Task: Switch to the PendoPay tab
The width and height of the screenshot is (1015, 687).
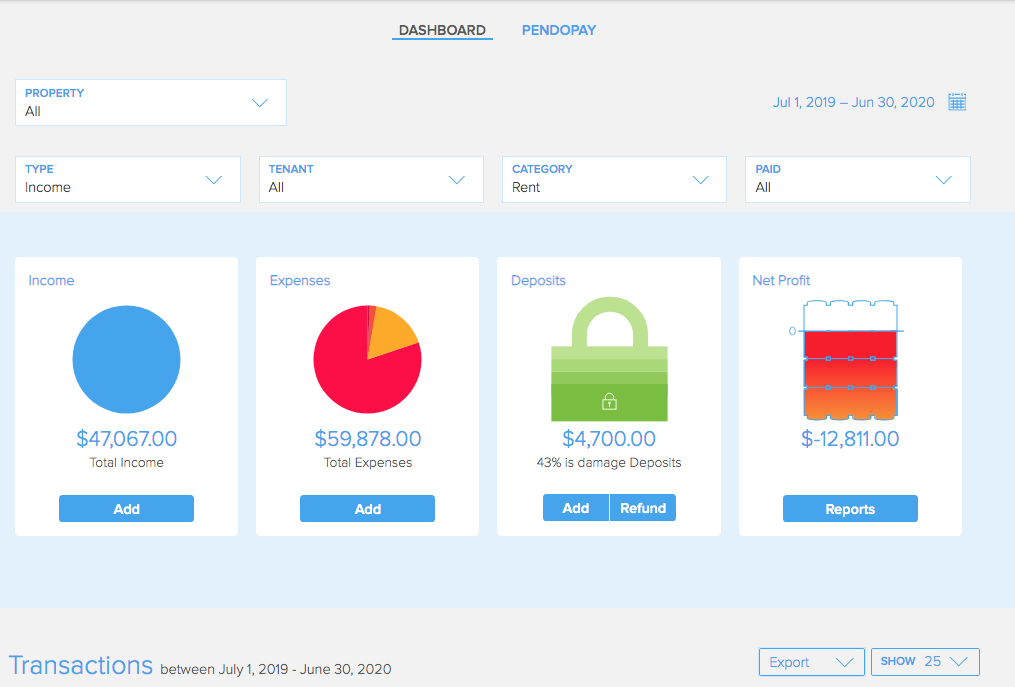Action: [x=559, y=30]
